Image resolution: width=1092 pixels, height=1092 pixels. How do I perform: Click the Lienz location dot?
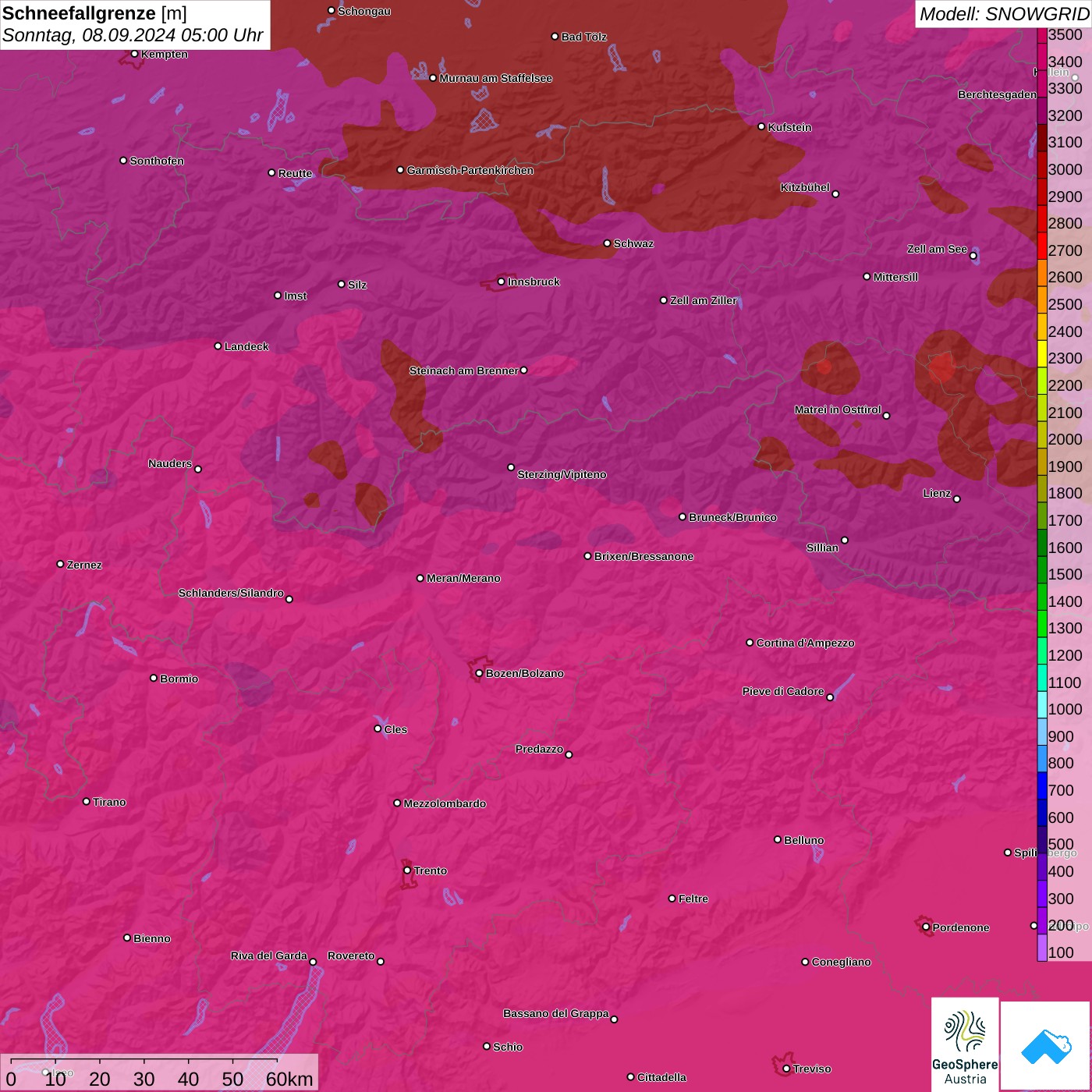click(x=957, y=499)
